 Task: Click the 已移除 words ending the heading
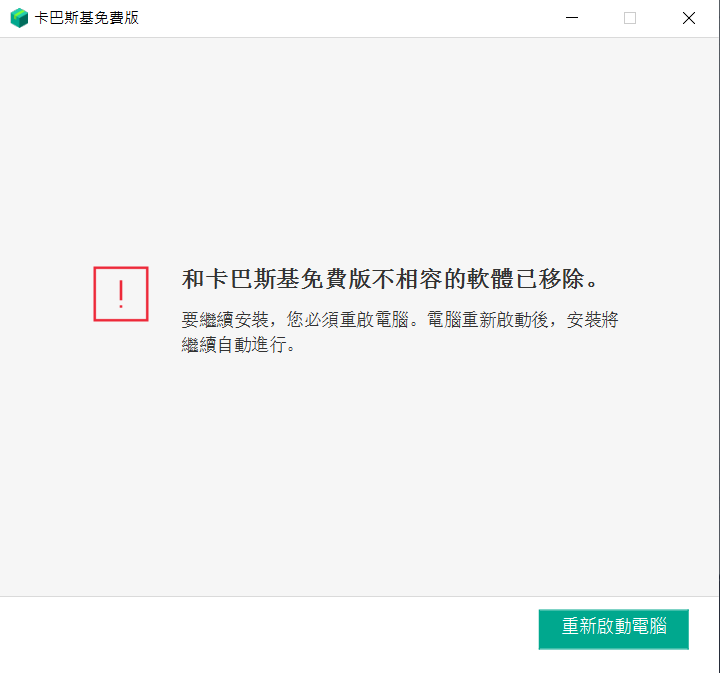[567, 278]
